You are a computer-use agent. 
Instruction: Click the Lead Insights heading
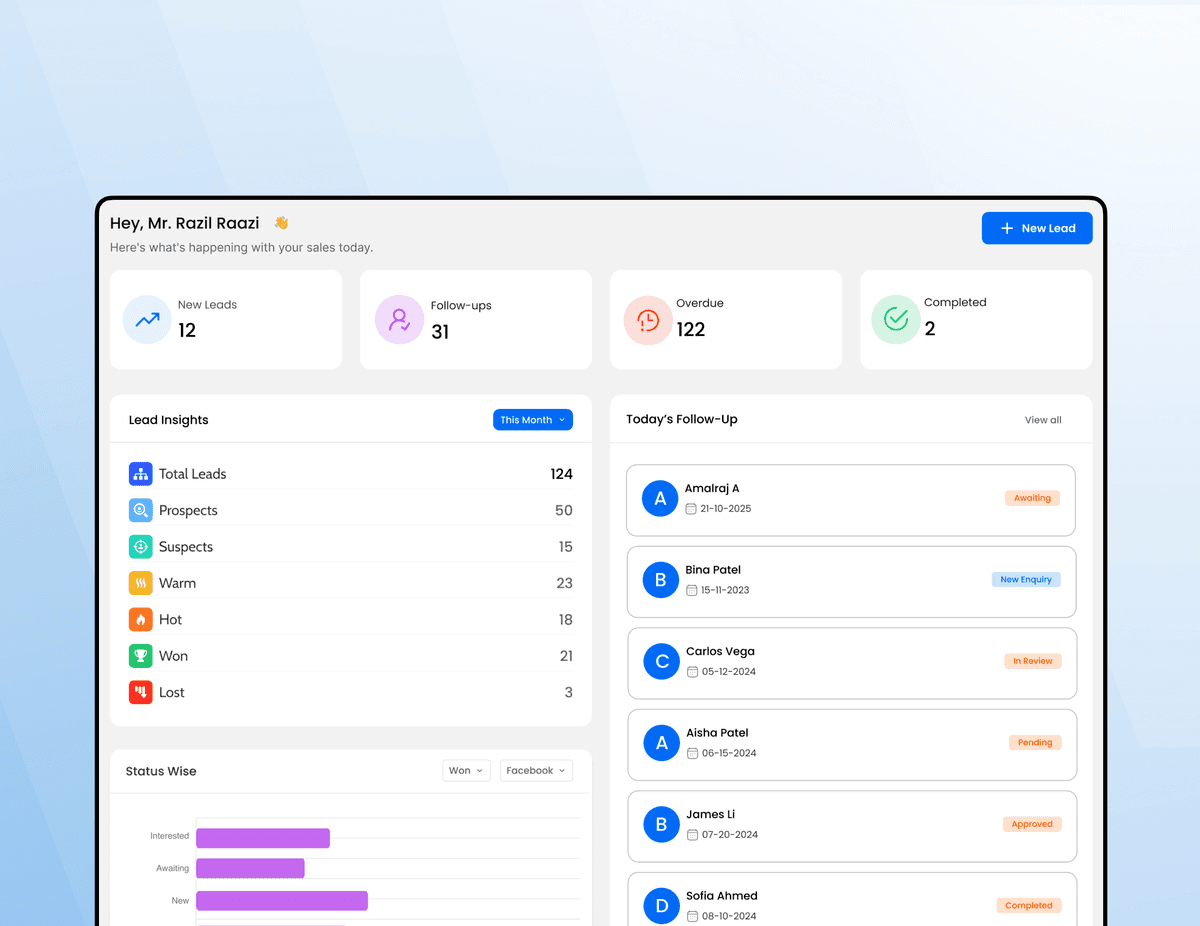click(169, 420)
